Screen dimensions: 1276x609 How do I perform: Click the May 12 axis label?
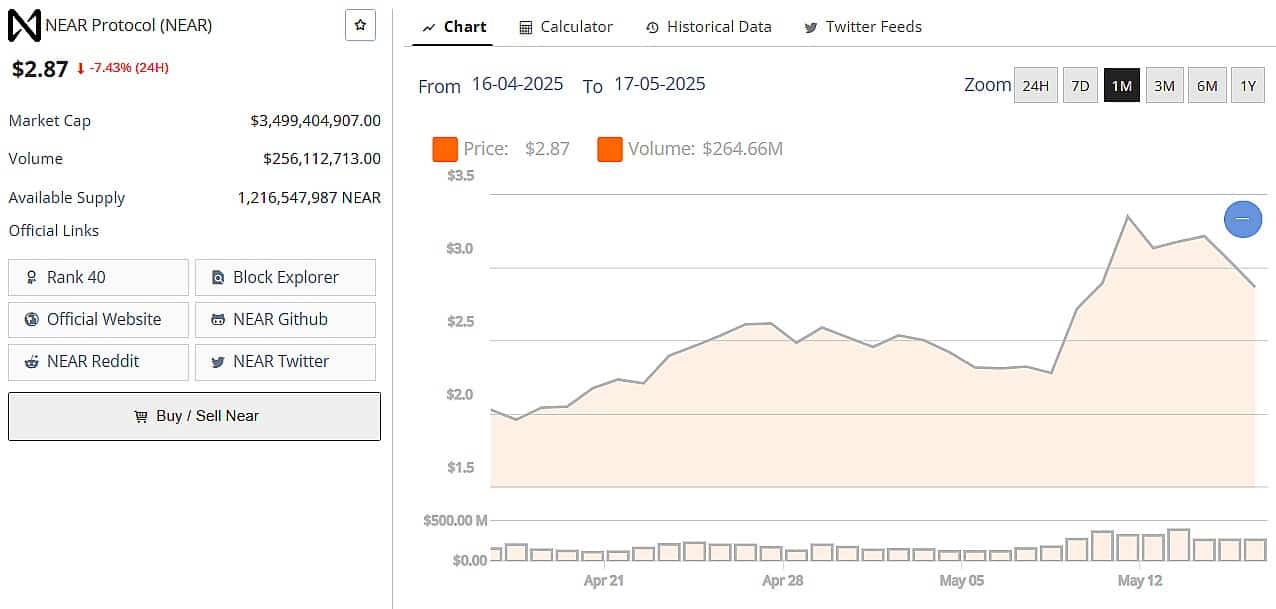[1140, 580]
